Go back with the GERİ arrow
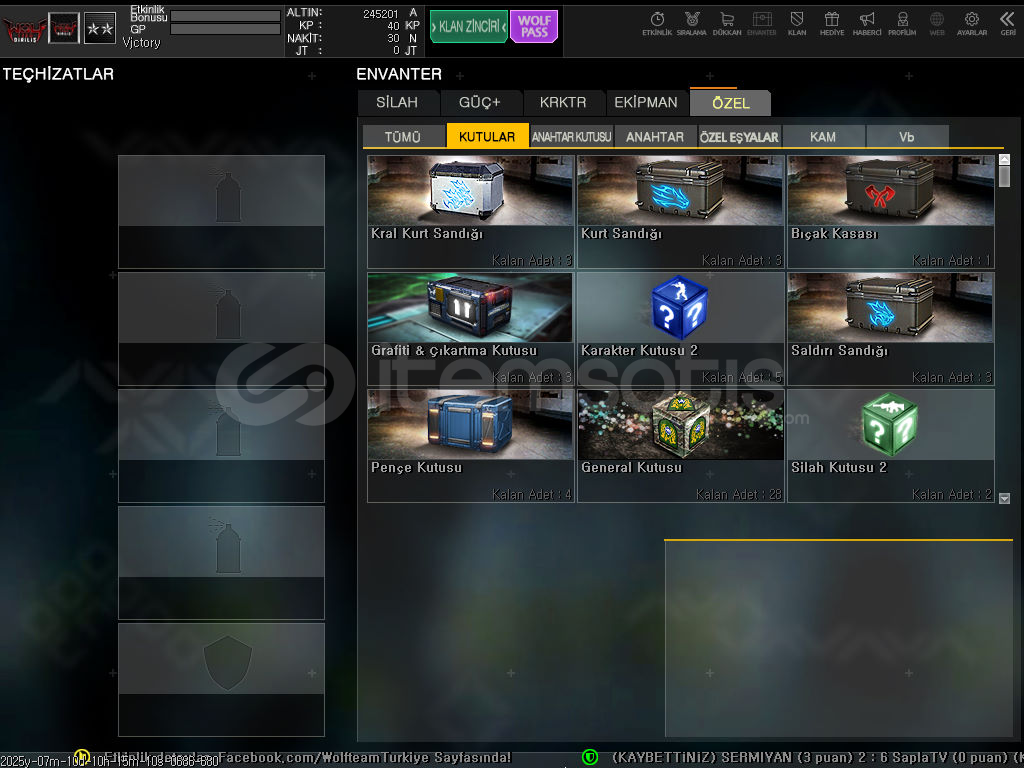The width and height of the screenshot is (1024, 768). pyautogui.click(x=1007, y=24)
